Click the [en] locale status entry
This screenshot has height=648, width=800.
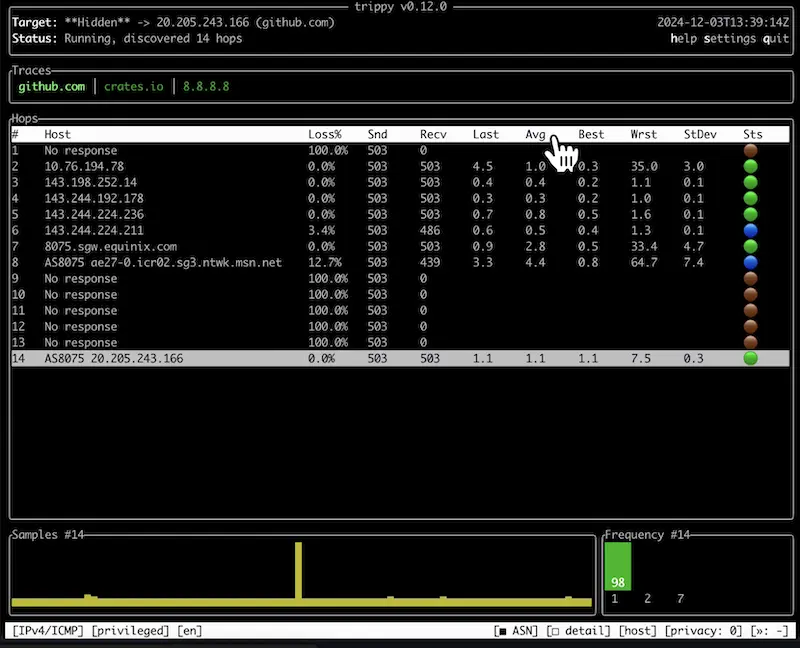(189, 631)
